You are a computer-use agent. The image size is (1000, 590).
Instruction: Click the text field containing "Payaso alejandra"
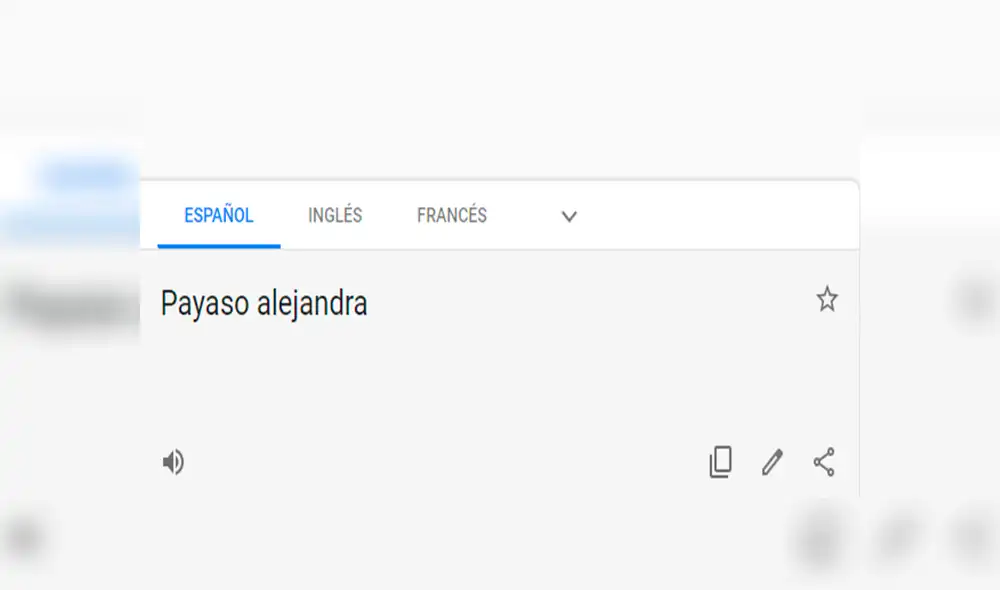coord(265,303)
